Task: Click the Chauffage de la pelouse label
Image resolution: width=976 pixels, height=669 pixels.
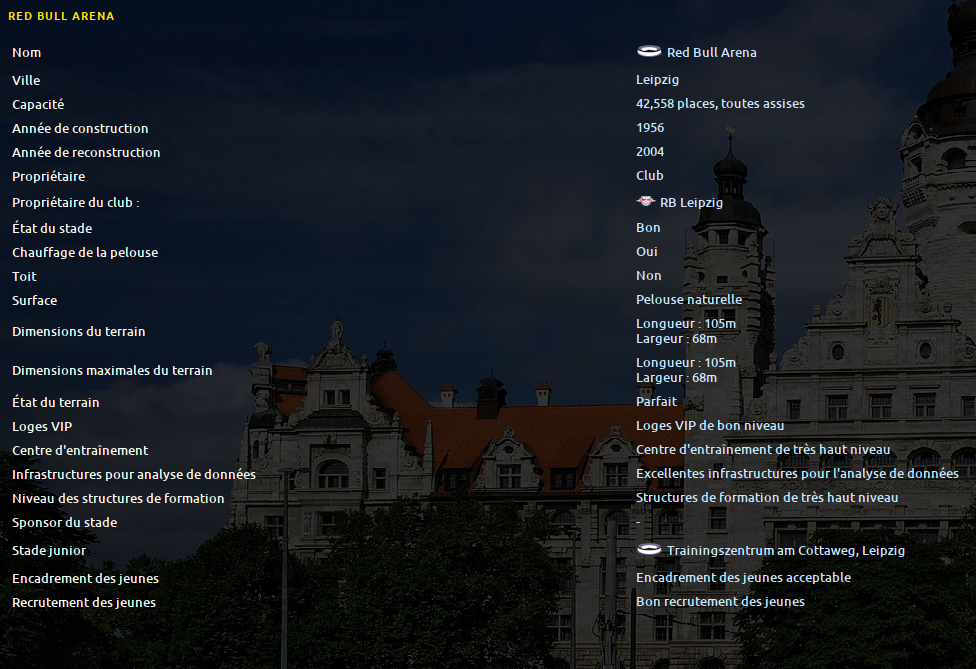Action: coord(85,253)
